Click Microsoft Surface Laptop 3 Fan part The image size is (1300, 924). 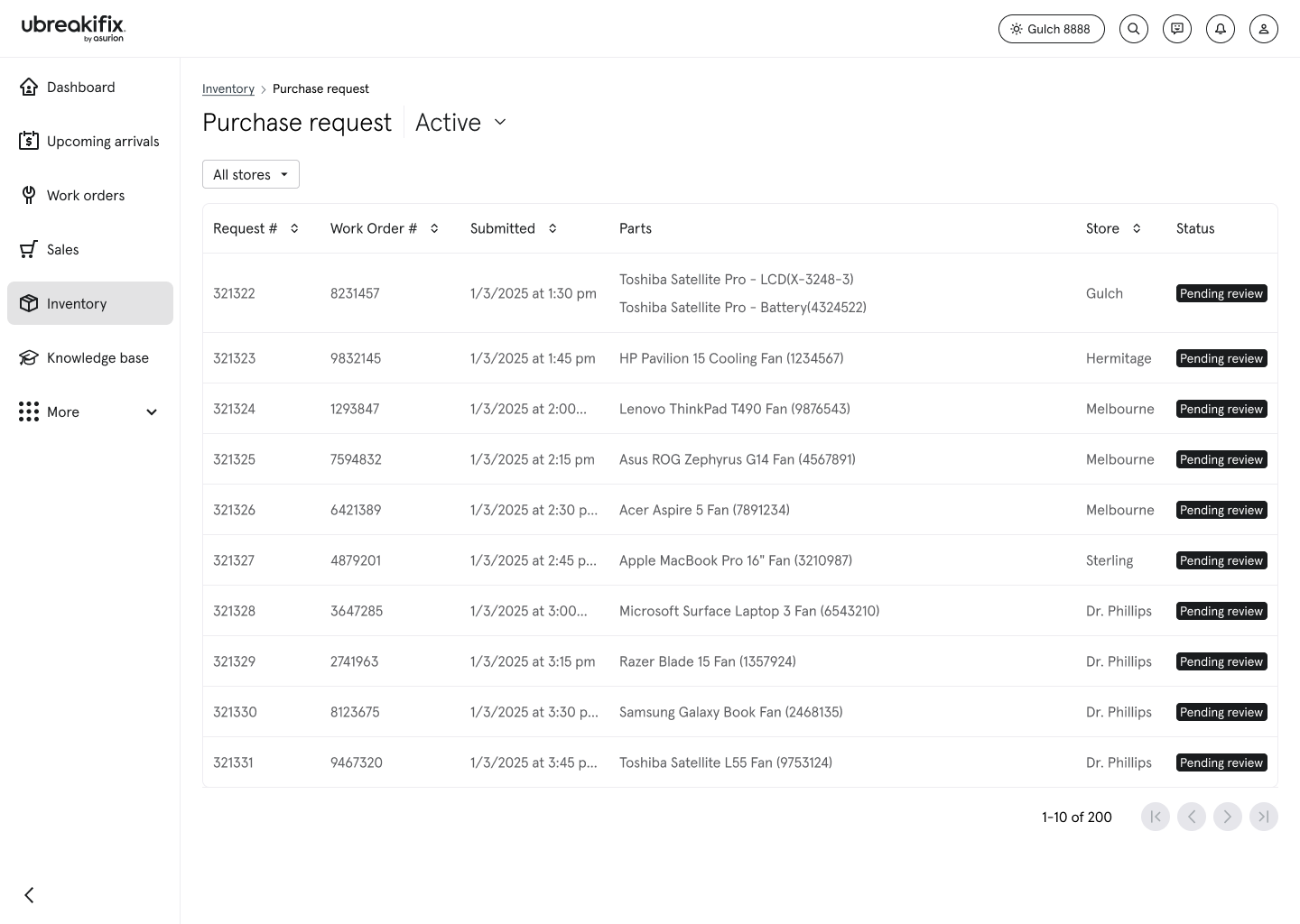[749, 611]
